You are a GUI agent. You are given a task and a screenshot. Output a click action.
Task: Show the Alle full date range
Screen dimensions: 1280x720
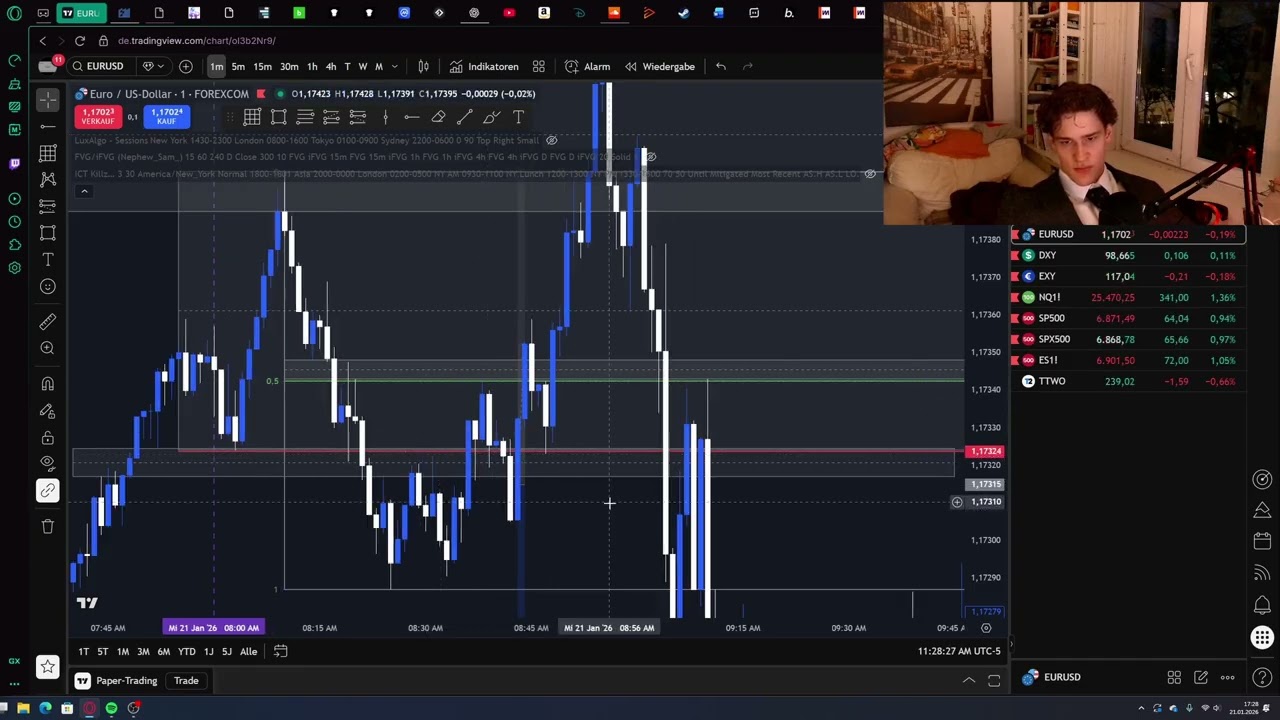tap(248, 652)
